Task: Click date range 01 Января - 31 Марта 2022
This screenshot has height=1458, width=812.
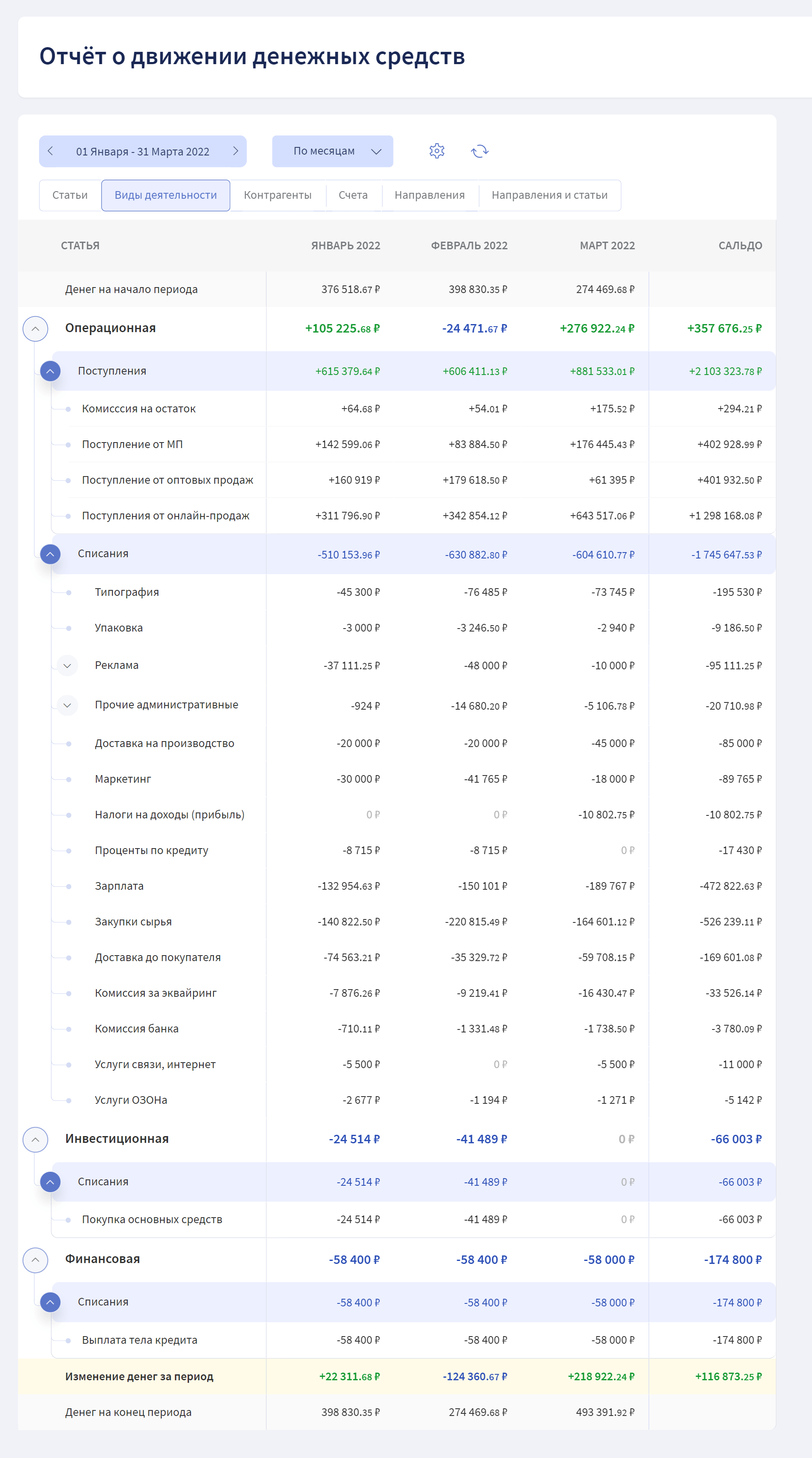Action: (x=143, y=152)
